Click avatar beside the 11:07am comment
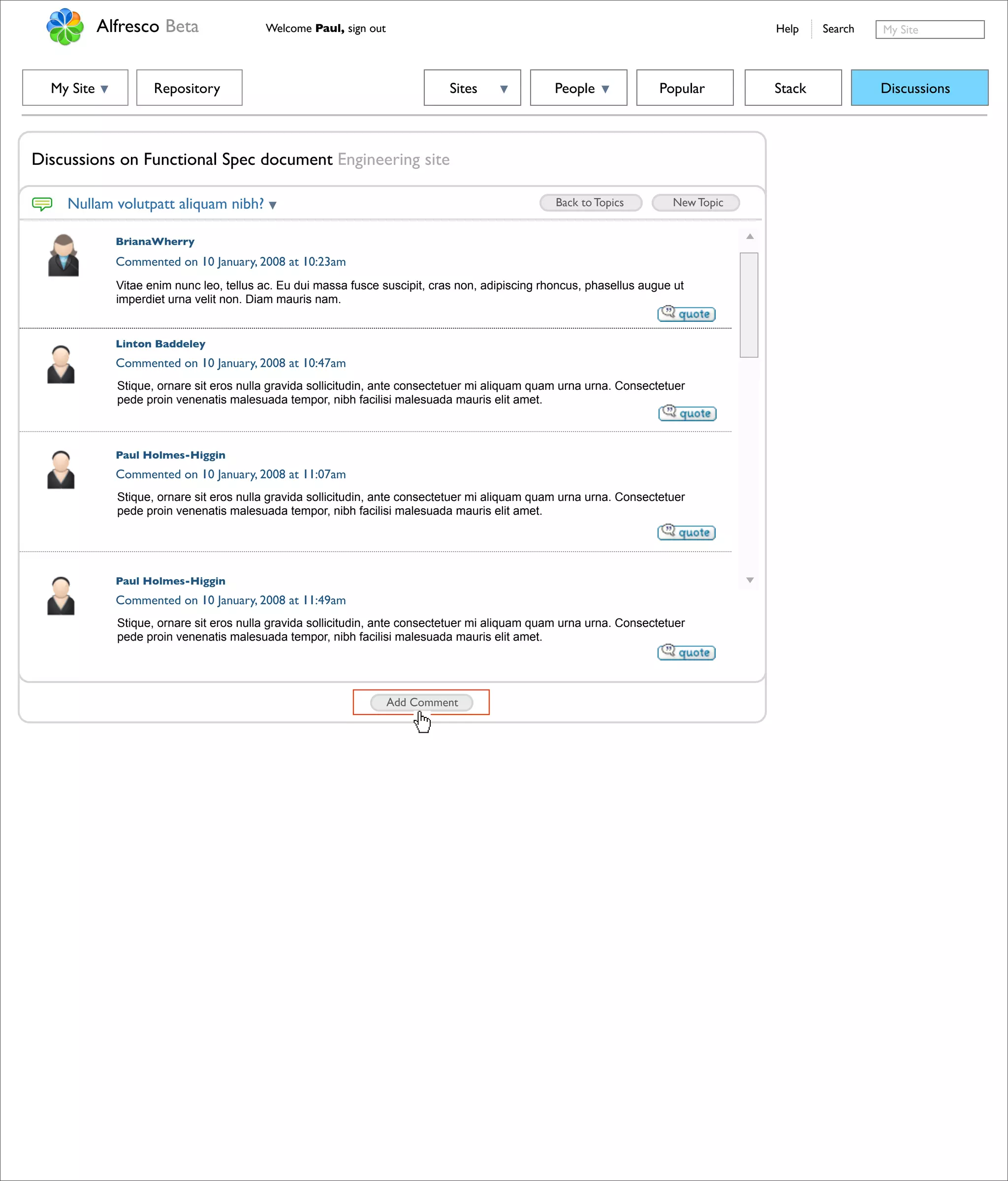 tap(61, 469)
